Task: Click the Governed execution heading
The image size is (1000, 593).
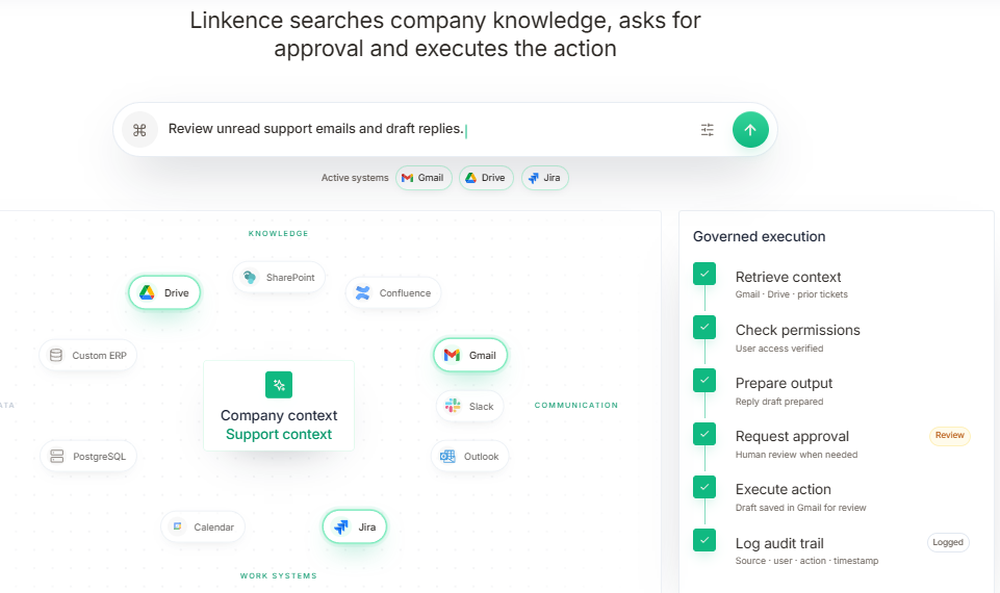Action: point(759,237)
